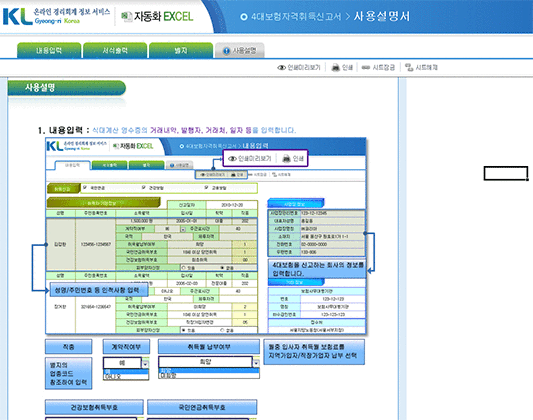
Task: Switch to the 내용입력 tab
Action: coord(49,51)
